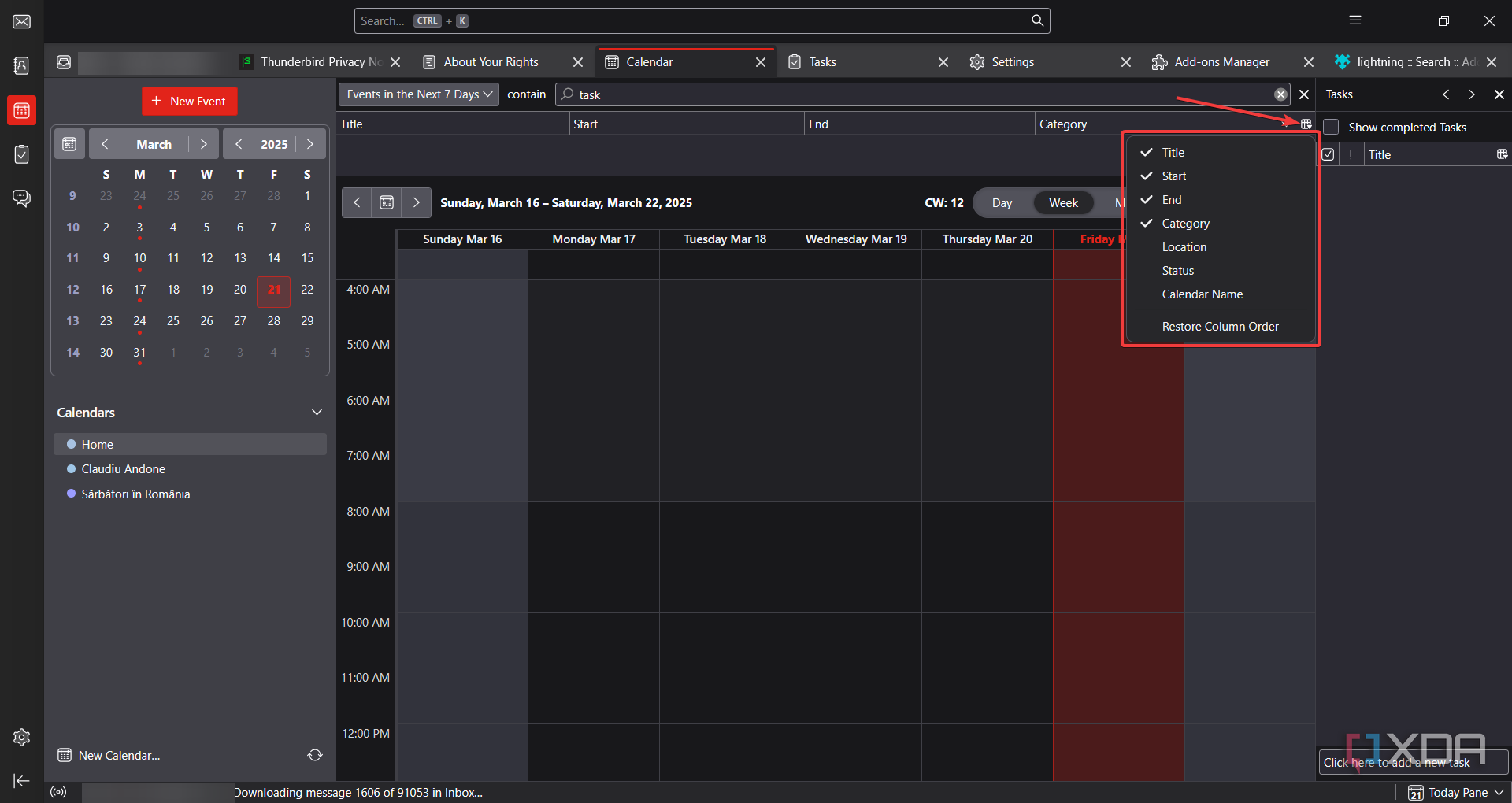Sort events by Start column

tap(687, 124)
